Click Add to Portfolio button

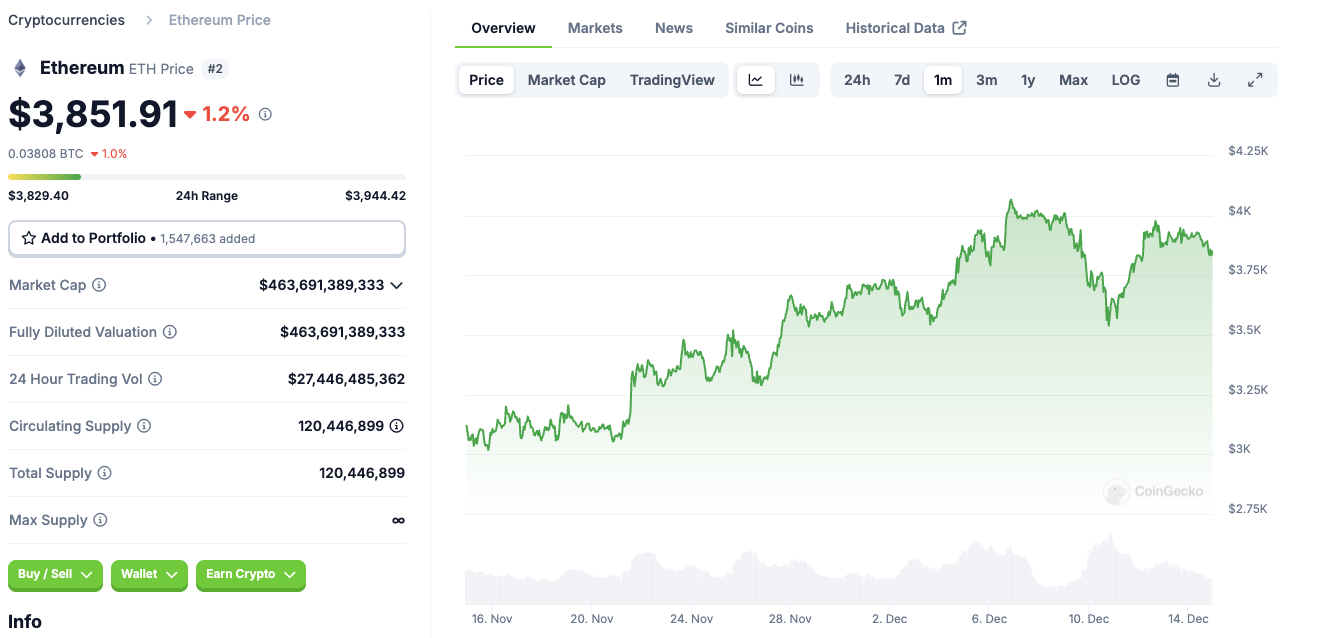(207, 239)
